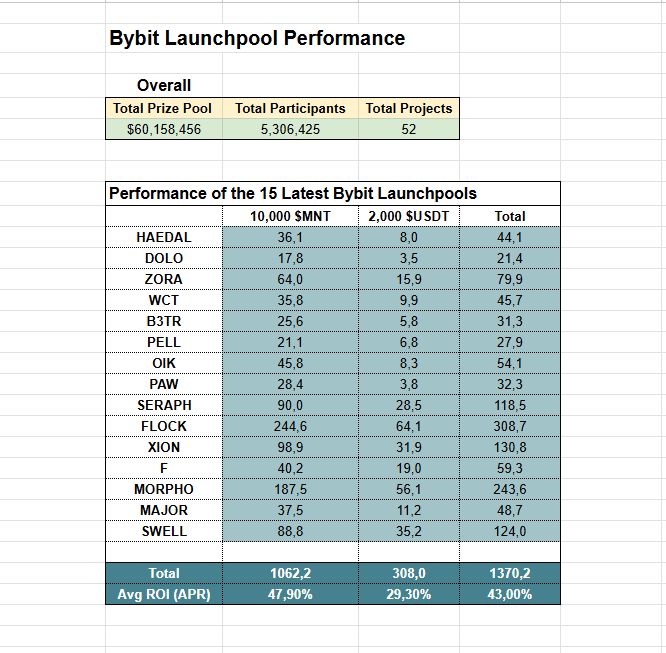
Task: Click the USDT average ROI 29,30%
Action: coord(409,594)
